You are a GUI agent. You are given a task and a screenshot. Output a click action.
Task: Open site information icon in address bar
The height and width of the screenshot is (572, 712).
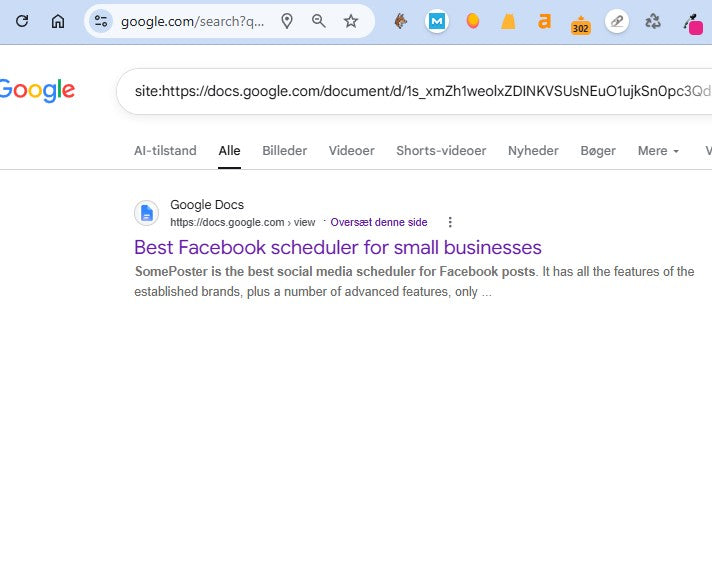pyautogui.click(x=101, y=21)
